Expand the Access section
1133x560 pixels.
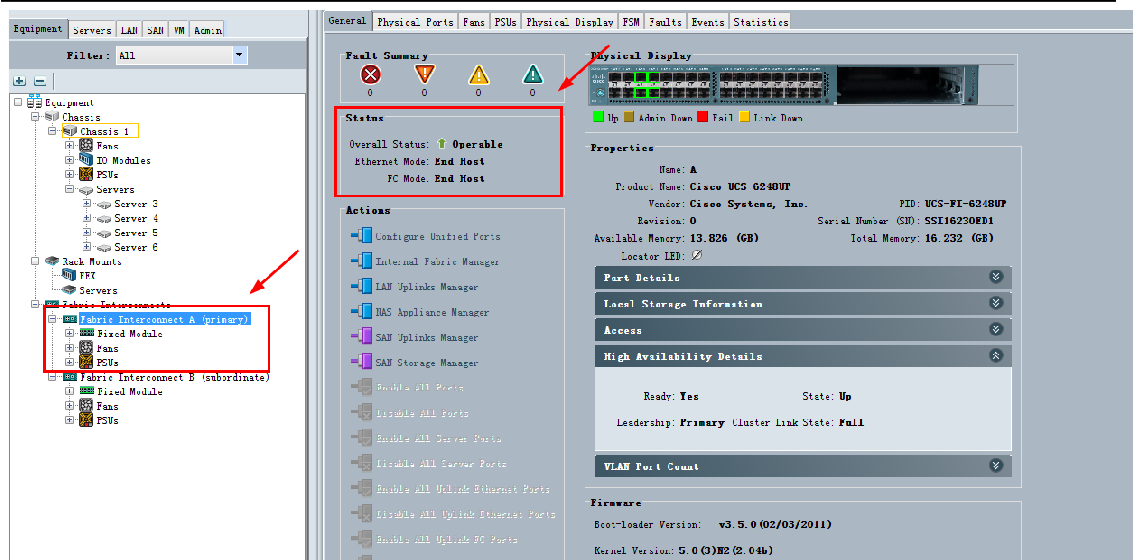pos(996,329)
